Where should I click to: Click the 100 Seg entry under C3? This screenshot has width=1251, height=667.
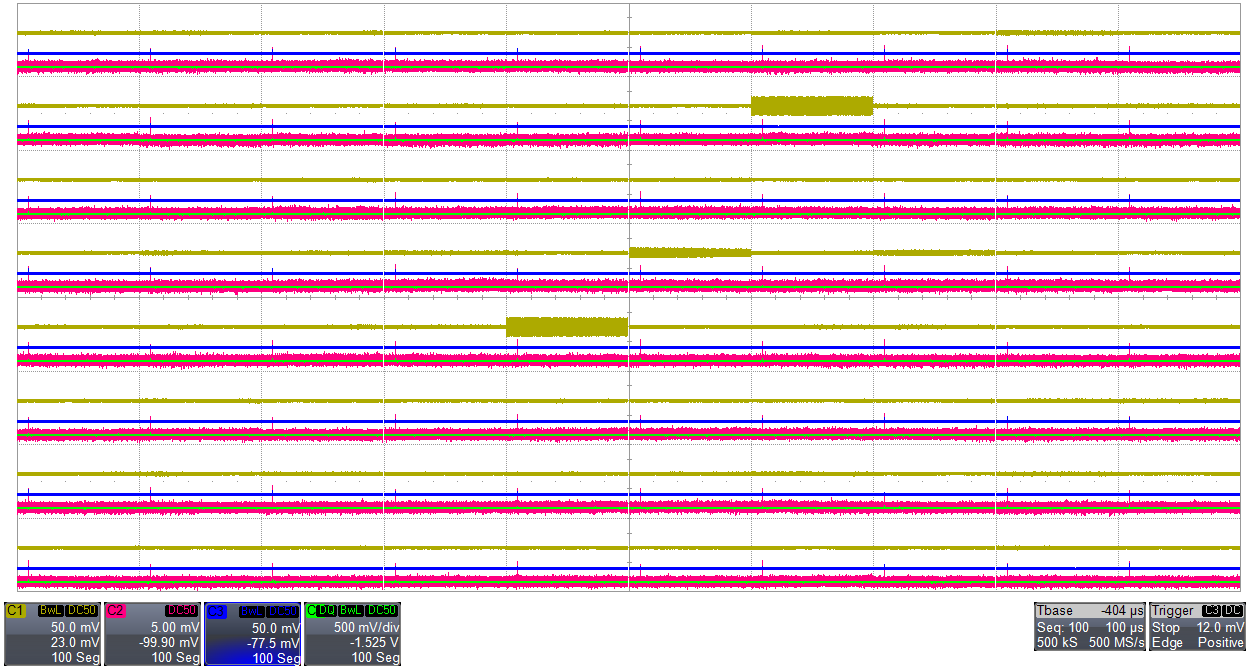point(275,658)
